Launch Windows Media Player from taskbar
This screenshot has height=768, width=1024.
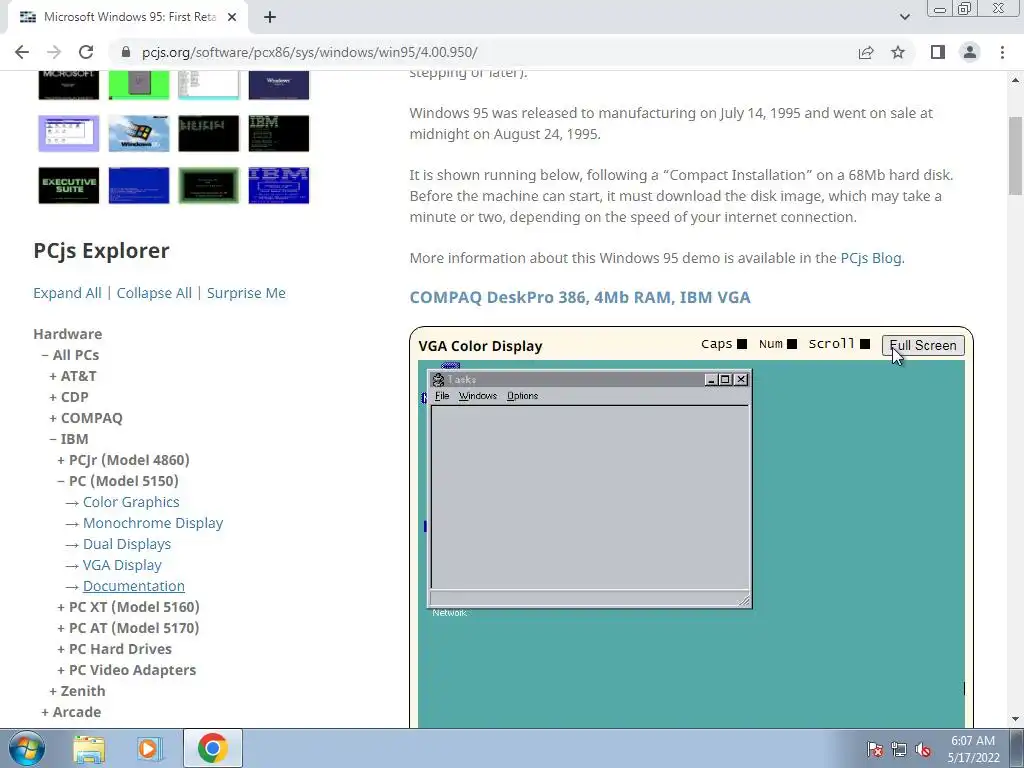pos(149,749)
